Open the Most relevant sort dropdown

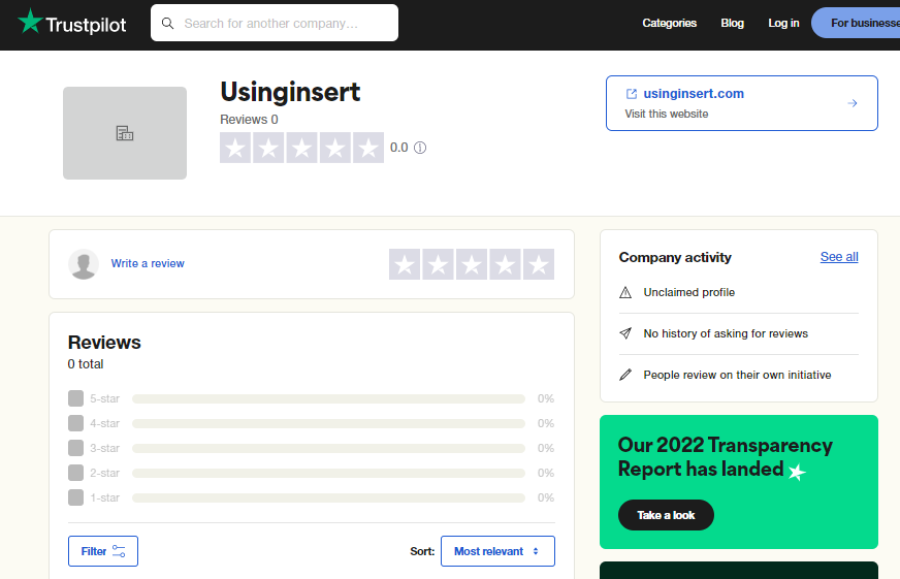(498, 551)
